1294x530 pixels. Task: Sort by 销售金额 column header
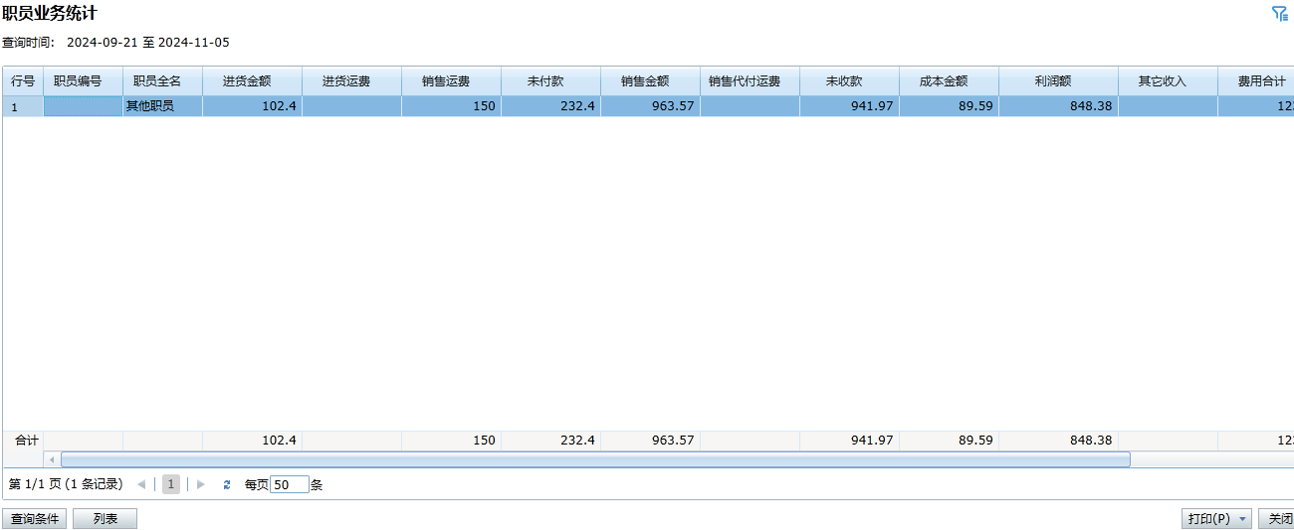(x=650, y=81)
